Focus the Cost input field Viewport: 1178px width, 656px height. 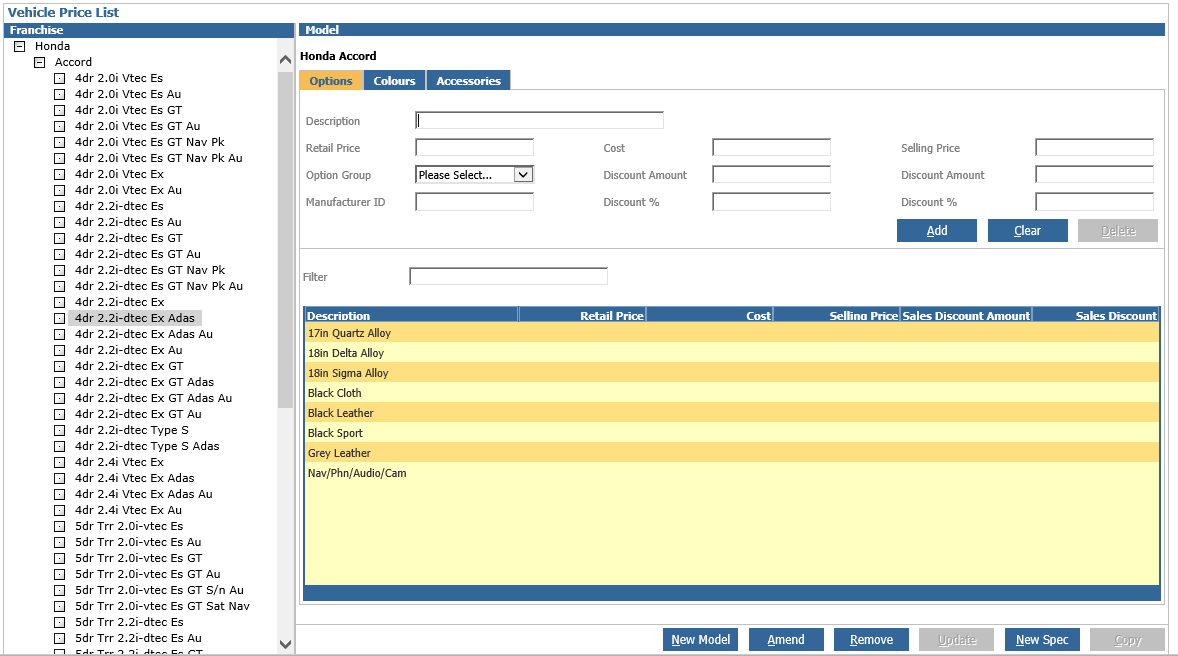click(x=772, y=147)
